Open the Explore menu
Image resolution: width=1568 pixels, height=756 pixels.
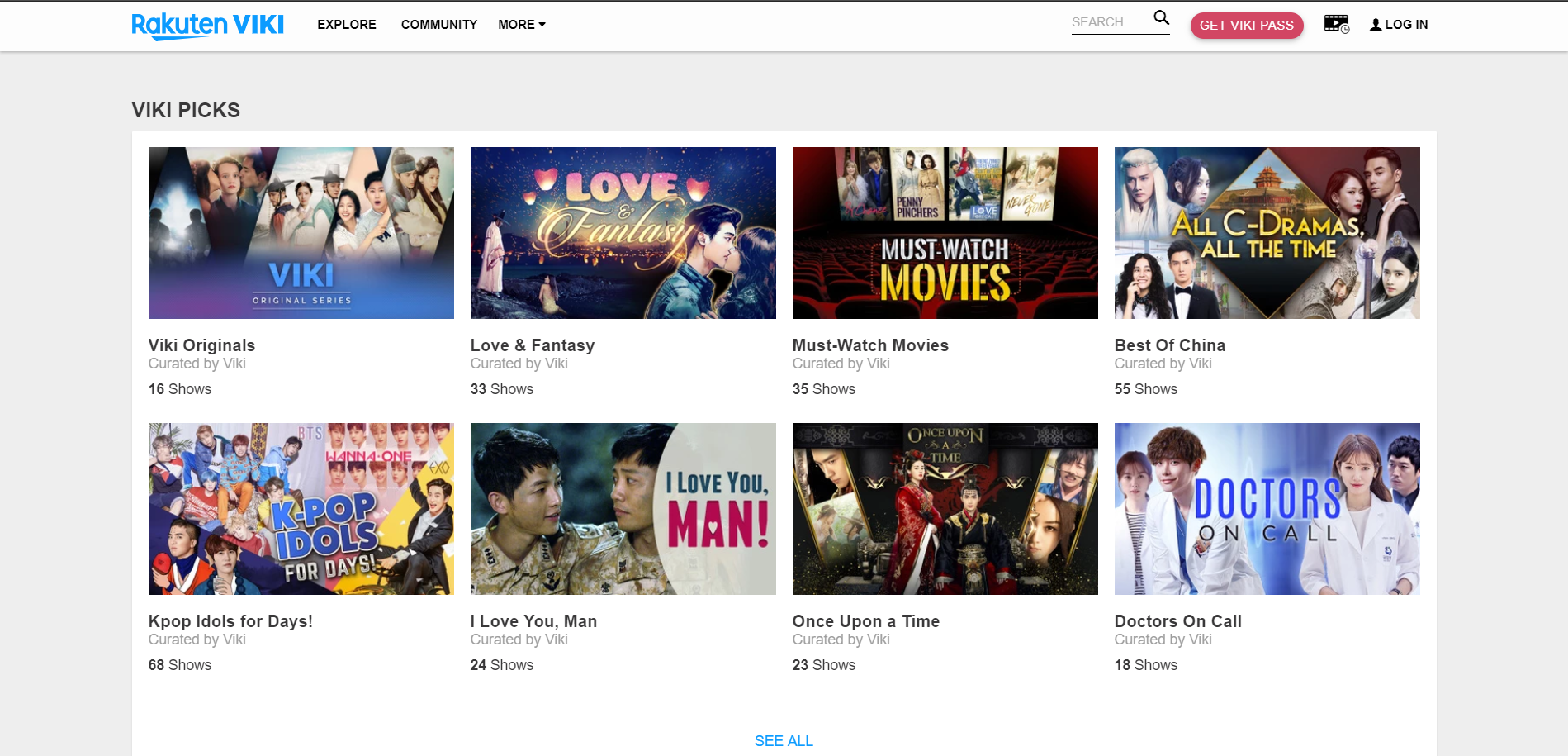click(x=347, y=25)
